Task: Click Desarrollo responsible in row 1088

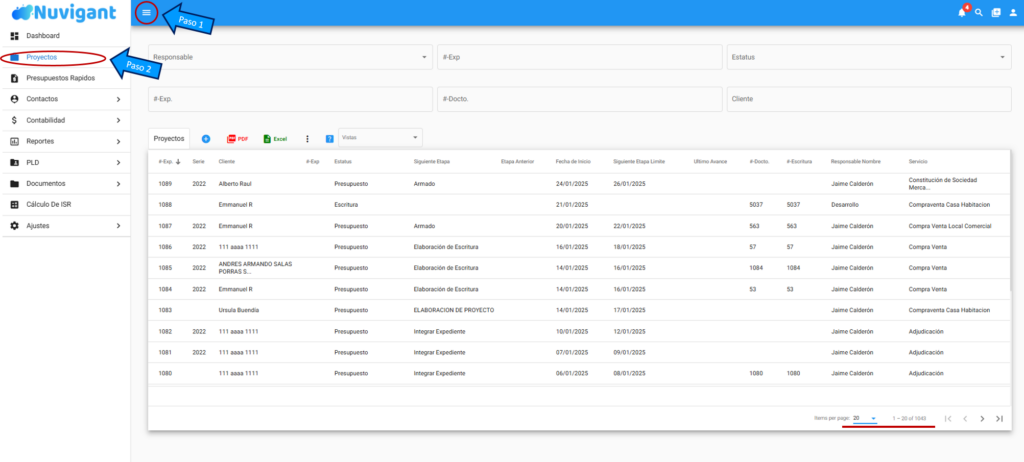Action: pos(844,205)
